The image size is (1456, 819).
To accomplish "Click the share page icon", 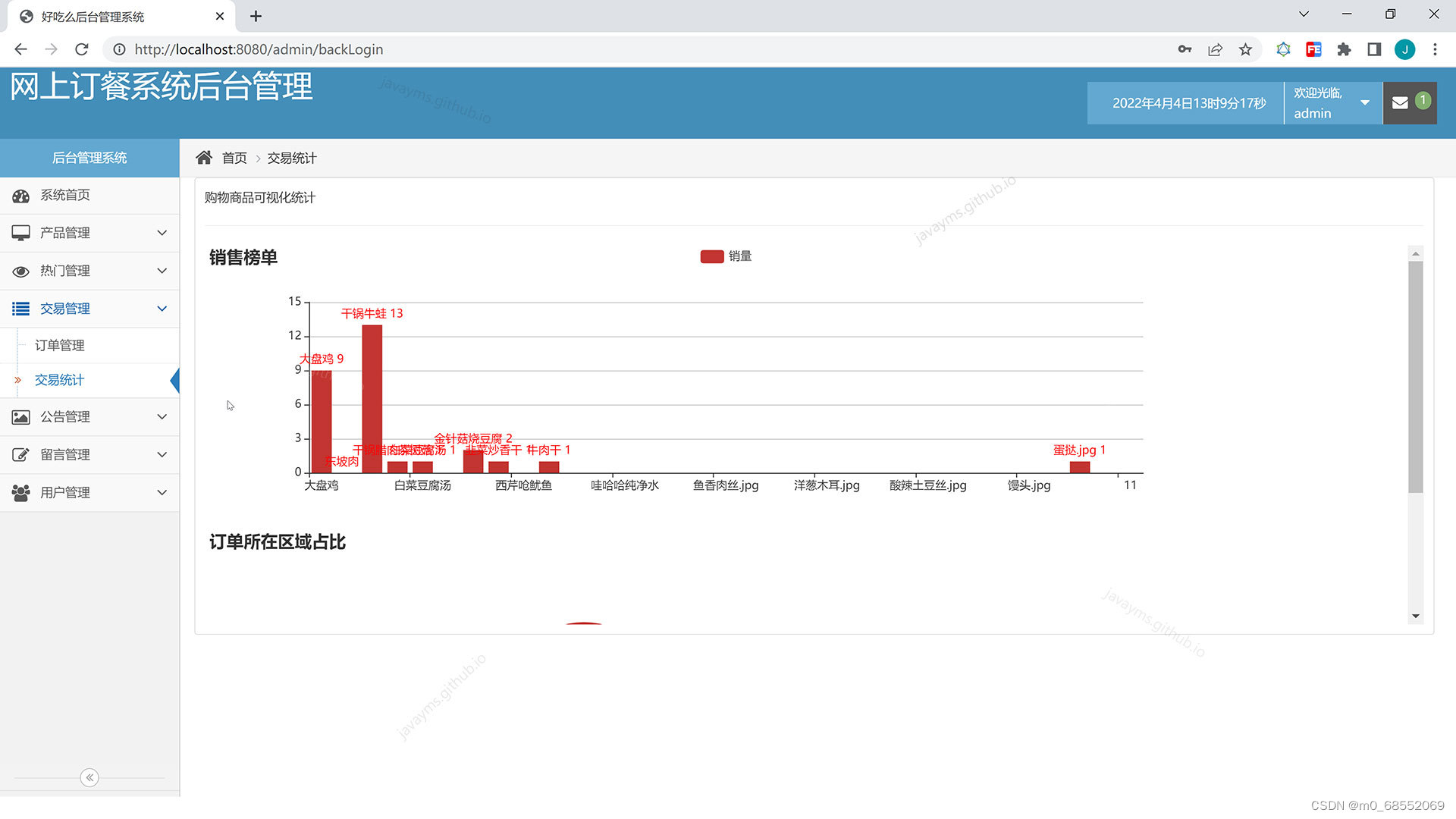I will click(x=1215, y=49).
